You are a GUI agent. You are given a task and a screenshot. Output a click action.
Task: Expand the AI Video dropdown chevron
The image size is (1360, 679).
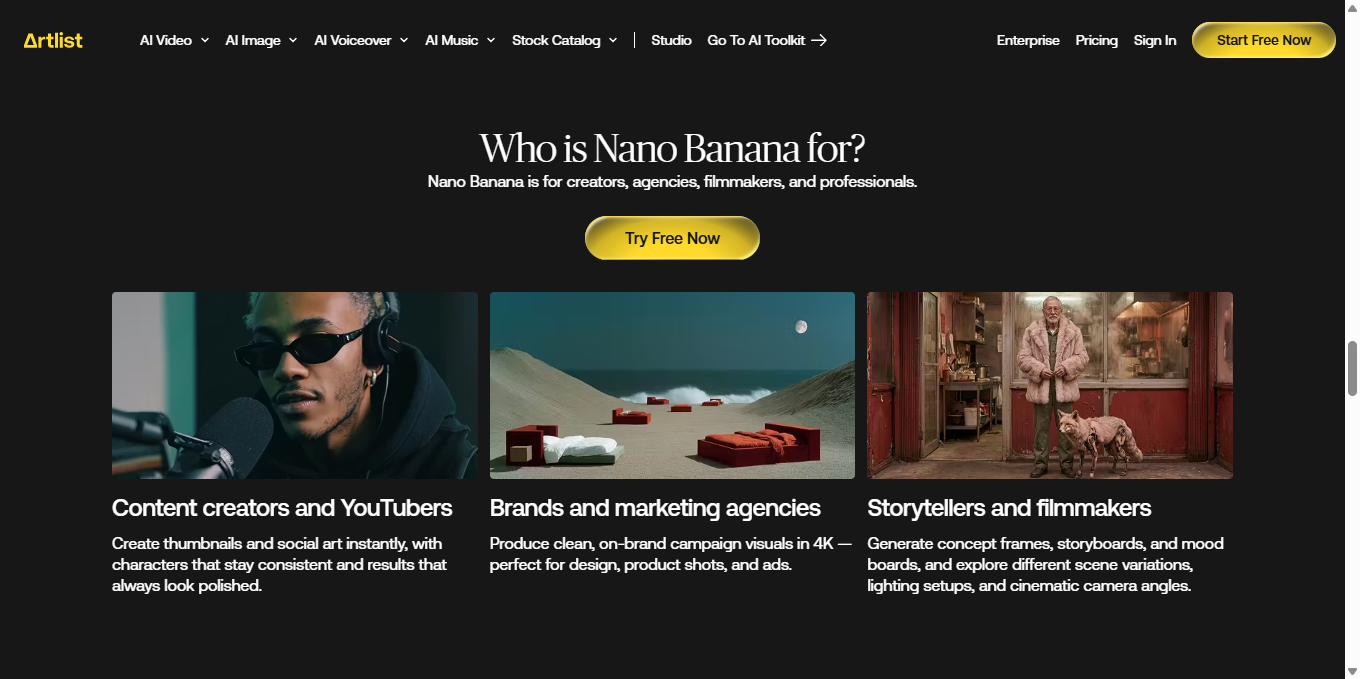pyautogui.click(x=205, y=40)
